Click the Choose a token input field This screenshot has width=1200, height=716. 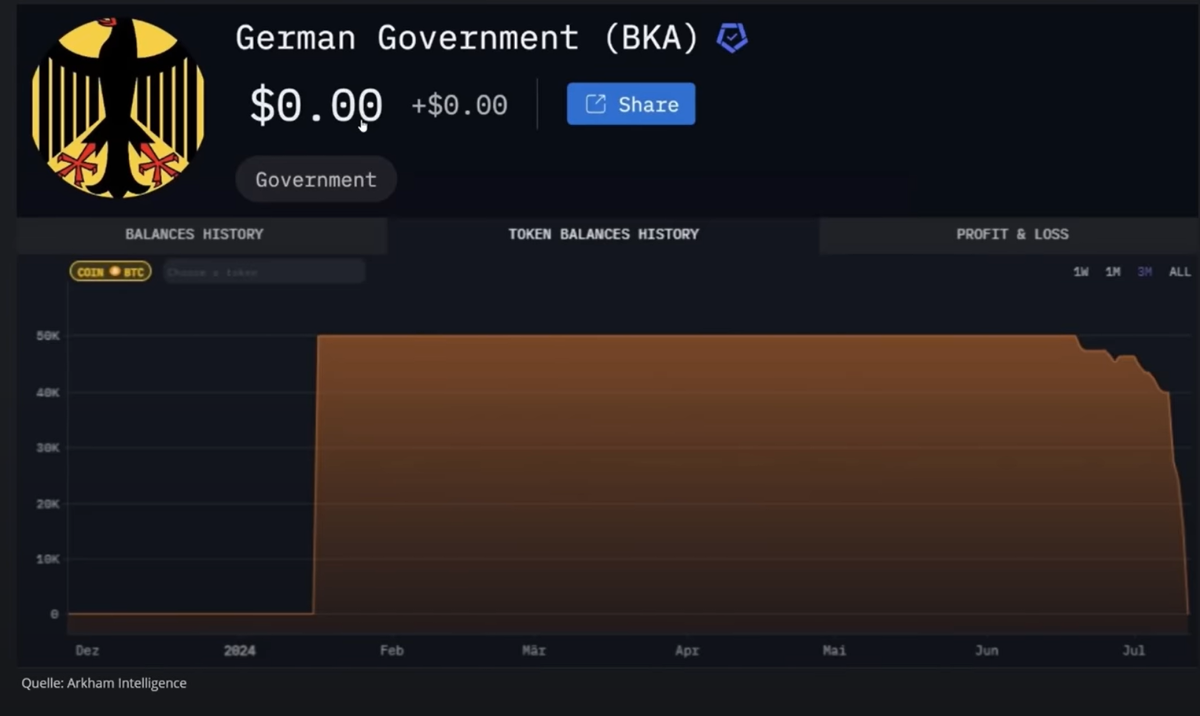(x=264, y=272)
